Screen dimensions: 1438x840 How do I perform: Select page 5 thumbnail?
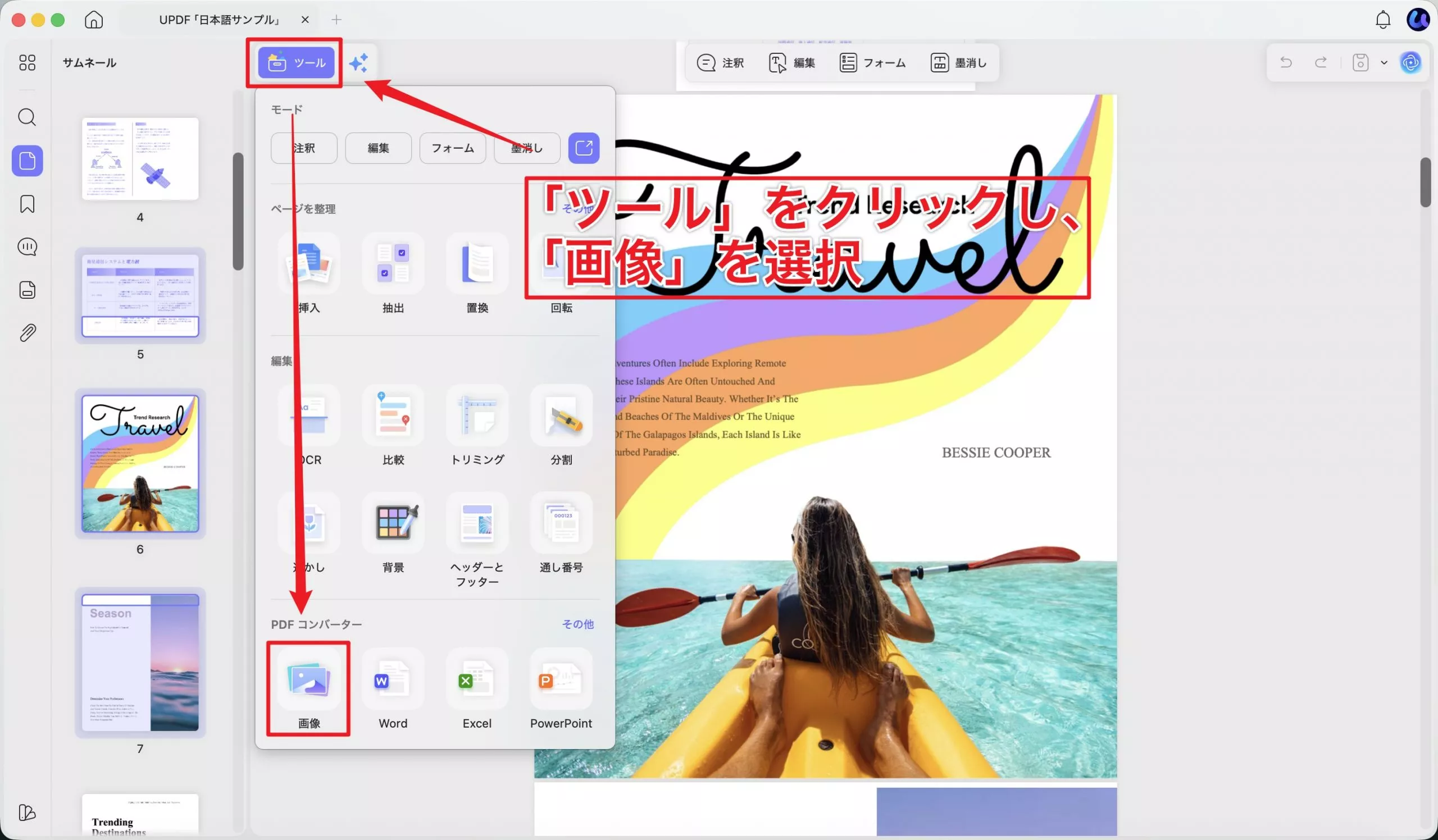140,295
